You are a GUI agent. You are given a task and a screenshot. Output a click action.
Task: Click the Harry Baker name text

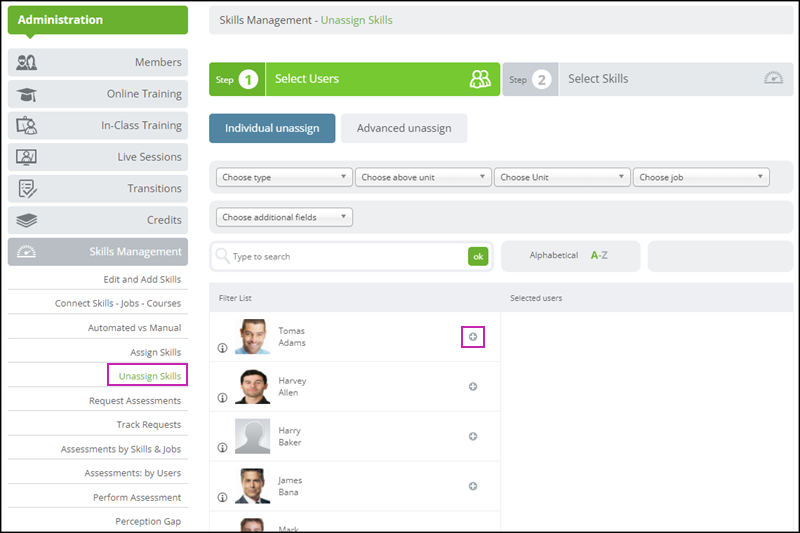[x=290, y=437]
